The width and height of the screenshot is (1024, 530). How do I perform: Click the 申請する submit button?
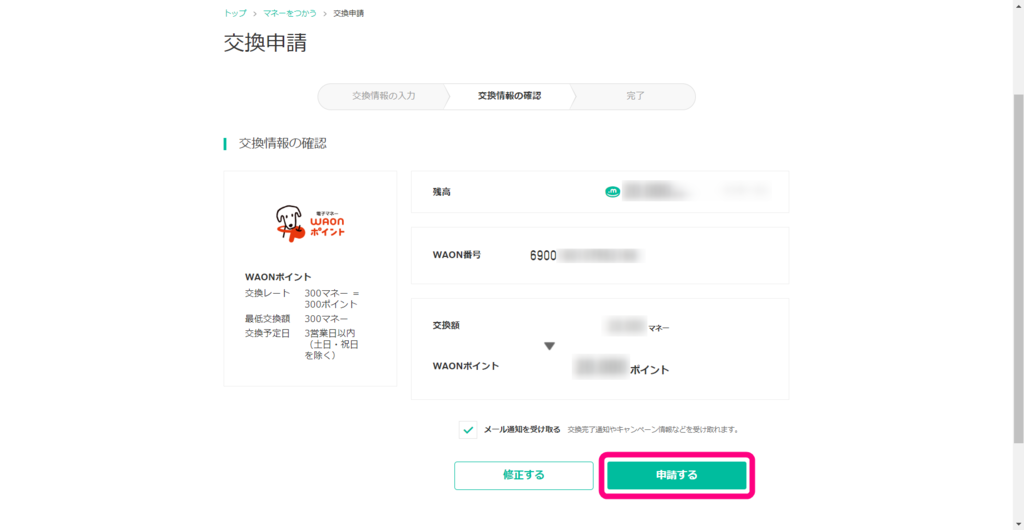(677, 475)
